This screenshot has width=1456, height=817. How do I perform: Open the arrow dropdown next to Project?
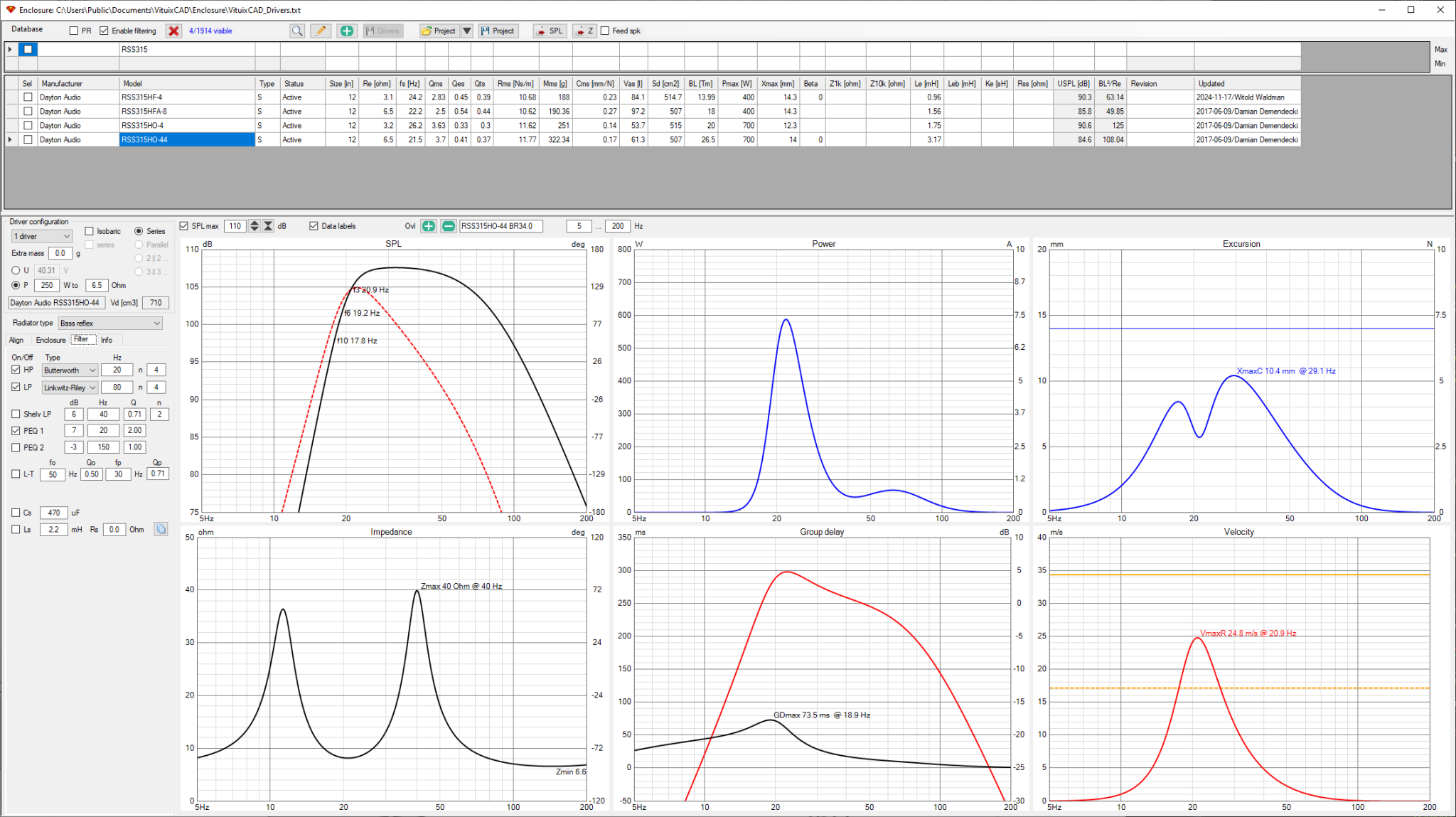(467, 31)
